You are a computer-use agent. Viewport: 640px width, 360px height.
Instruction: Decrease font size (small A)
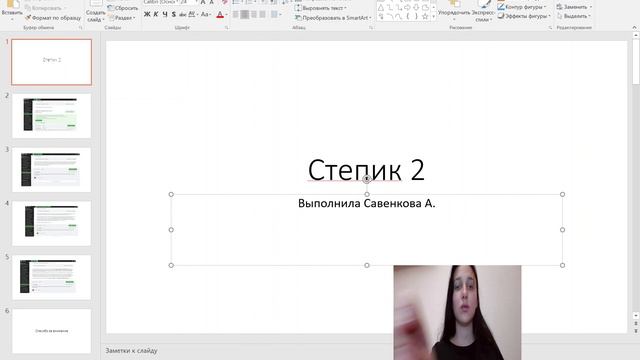(211, 2)
